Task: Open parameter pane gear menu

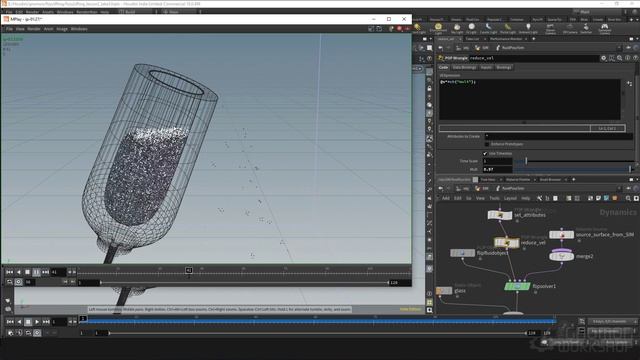Action: [604, 58]
